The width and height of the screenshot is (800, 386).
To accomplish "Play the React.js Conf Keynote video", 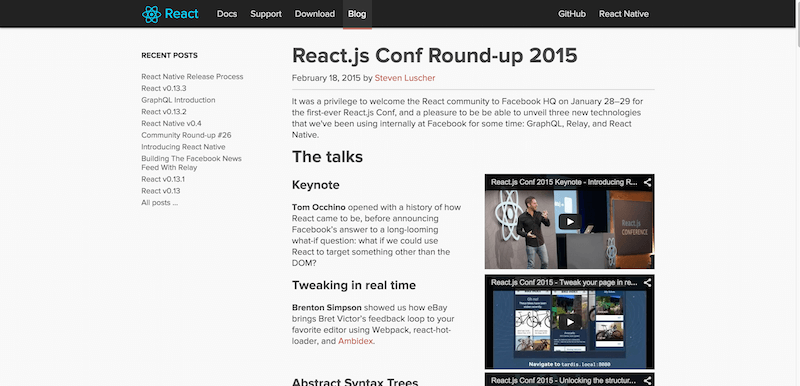I will [569, 221].
